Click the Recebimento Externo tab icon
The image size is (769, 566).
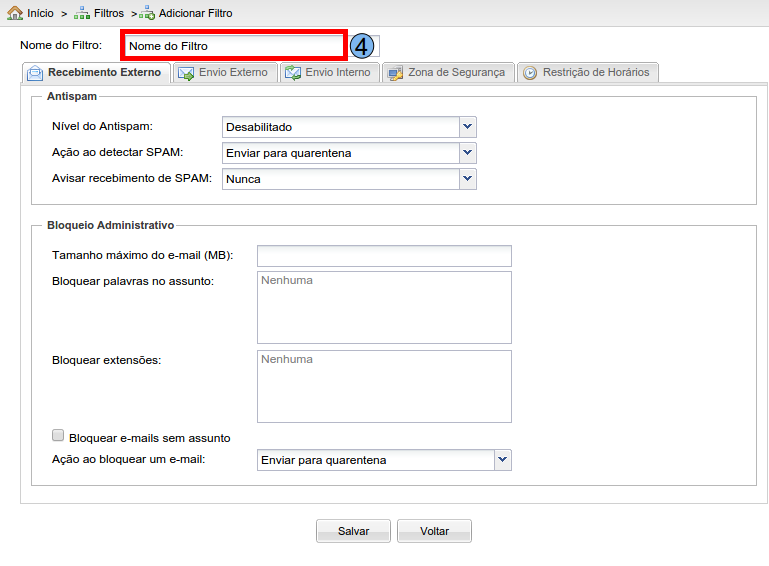tap(35, 73)
